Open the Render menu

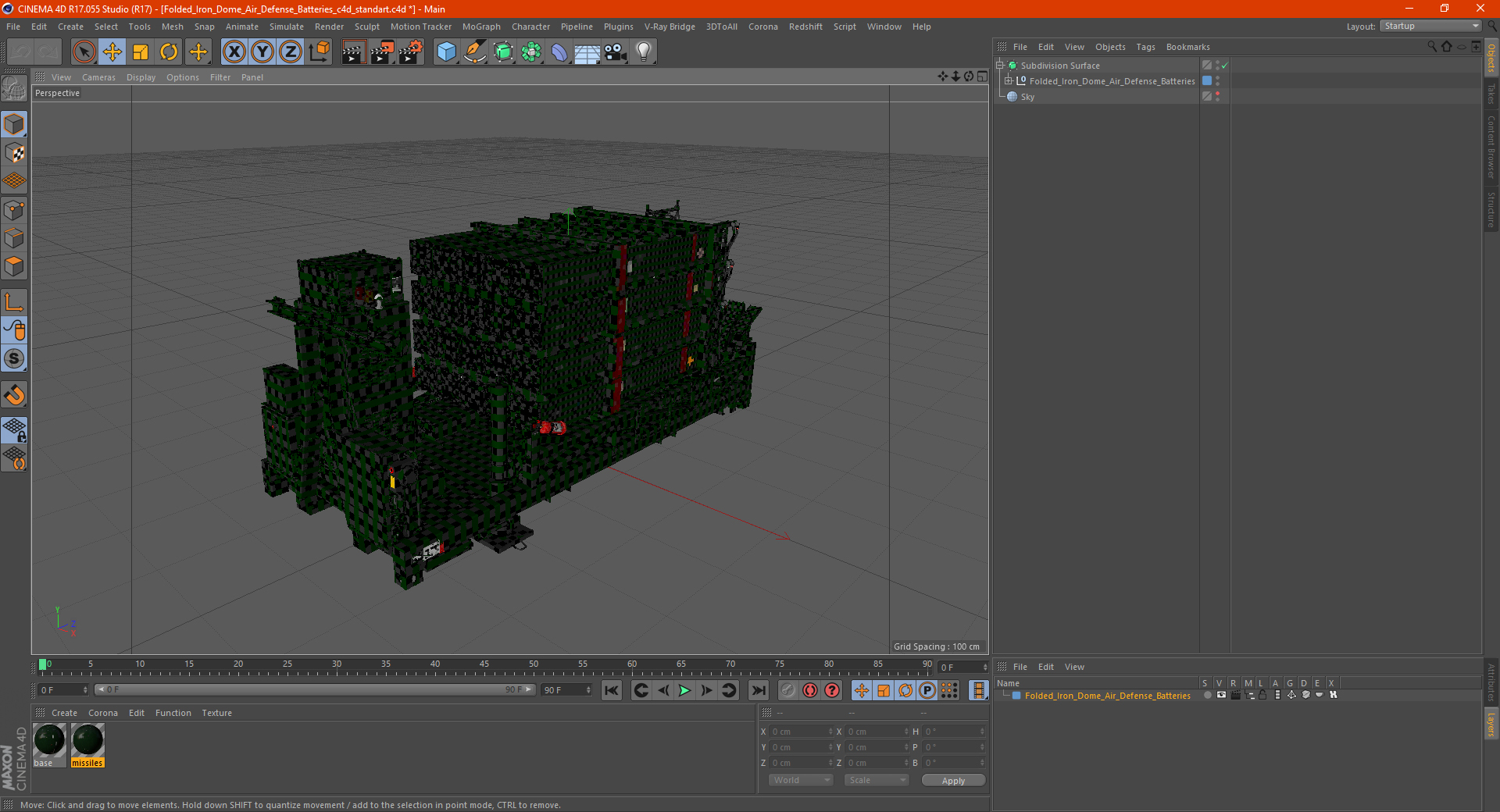(x=329, y=27)
